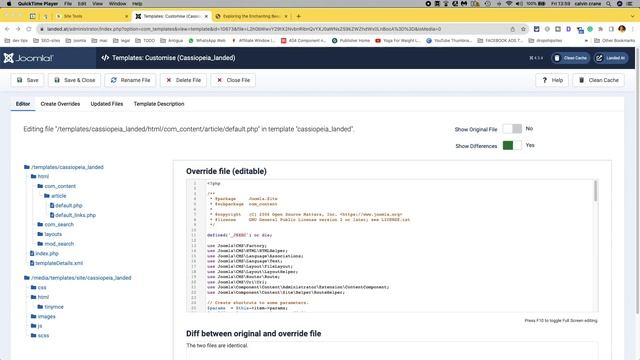Open the Landed At site link pill

click(x=611, y=58)
